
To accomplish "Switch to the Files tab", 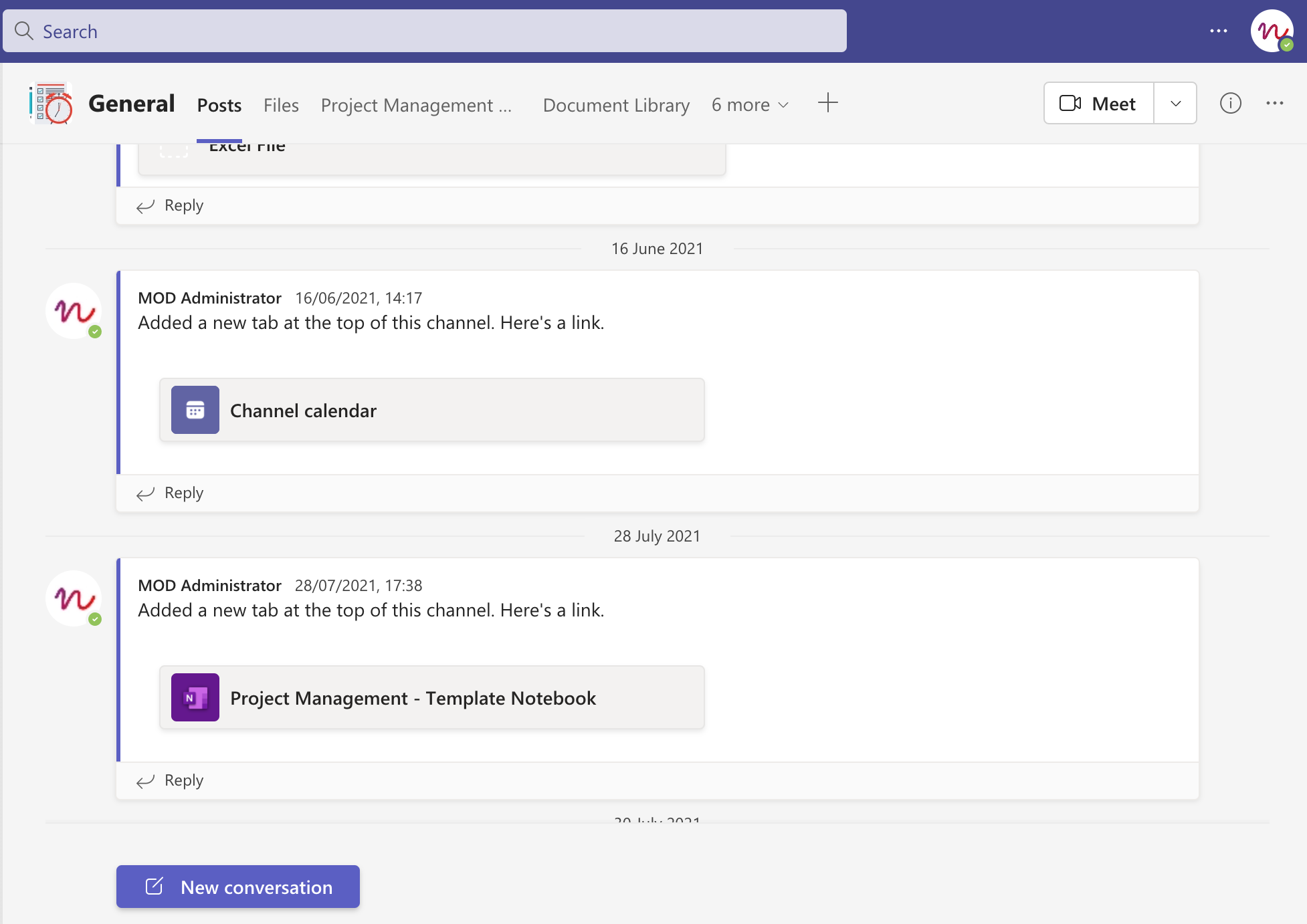I will click(281, 105).
